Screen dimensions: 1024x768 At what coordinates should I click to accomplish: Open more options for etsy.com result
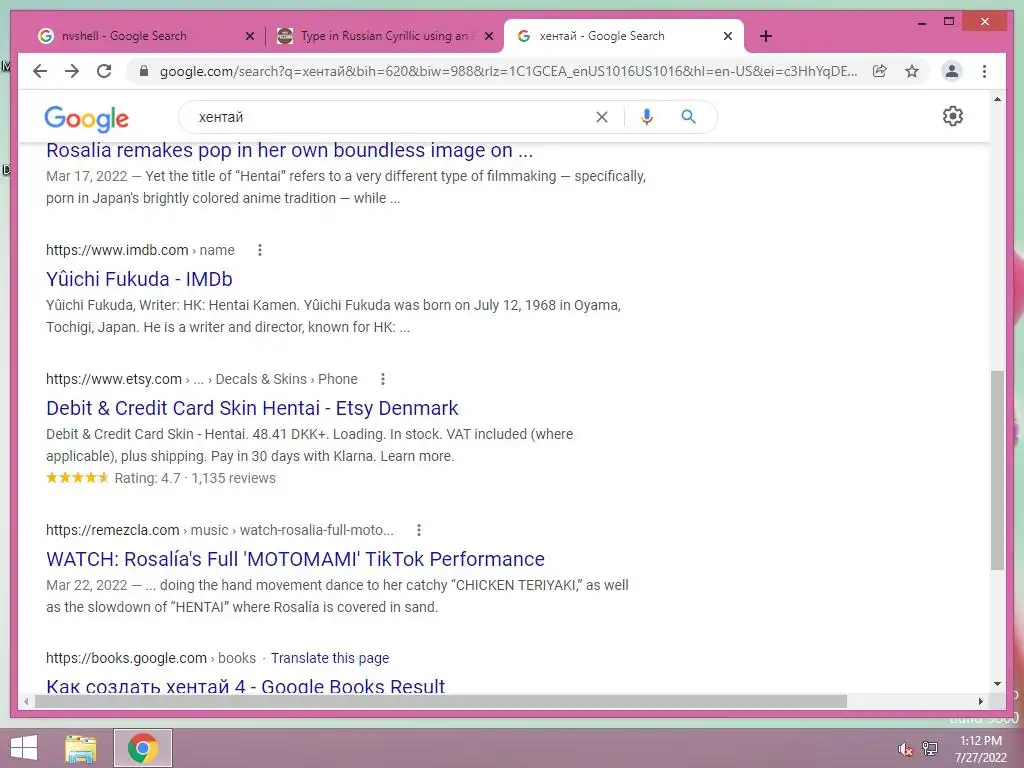pyautogui.click(x=383, y=379)
